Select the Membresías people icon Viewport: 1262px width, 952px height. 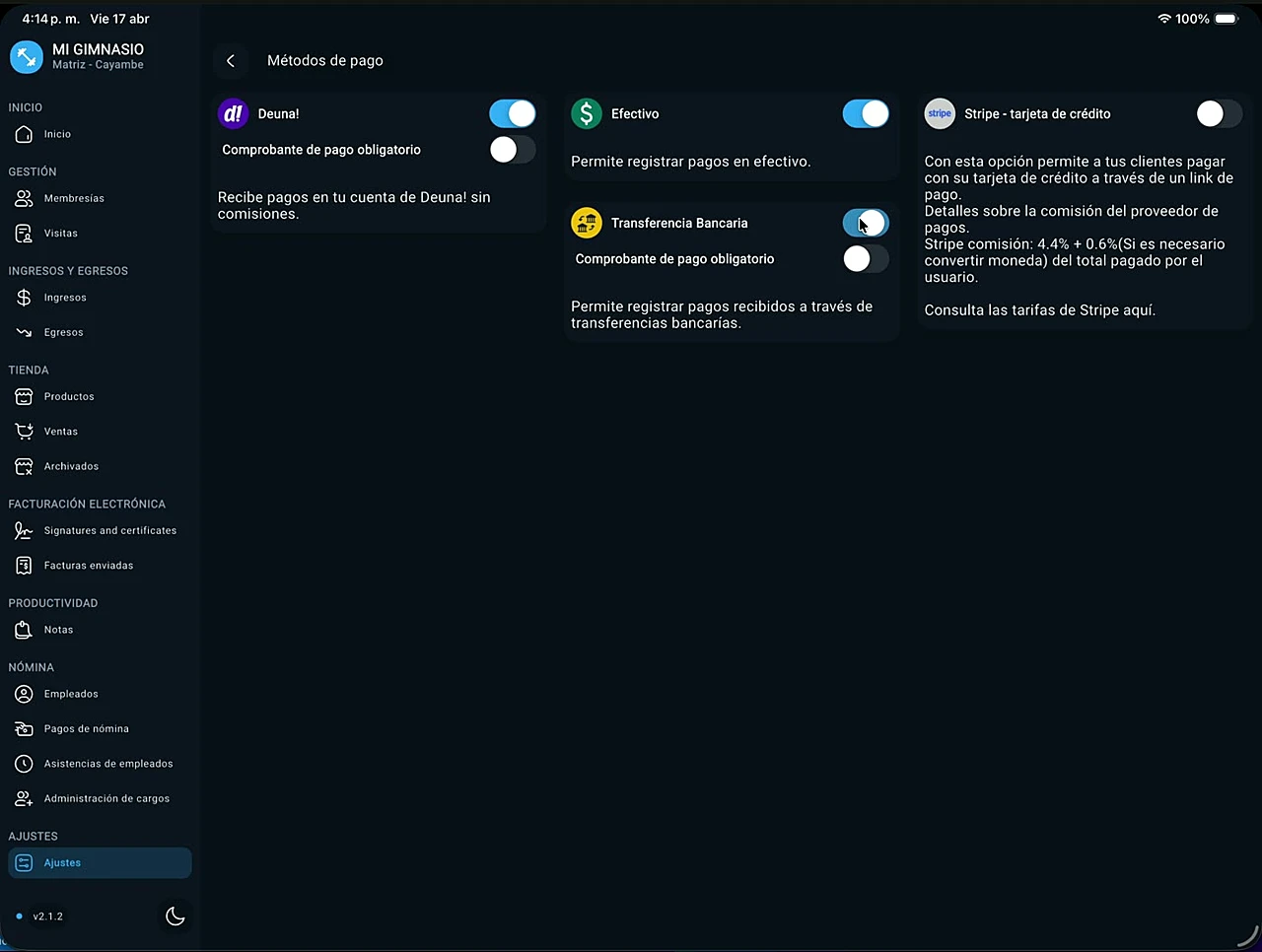[x=23, y=198]
